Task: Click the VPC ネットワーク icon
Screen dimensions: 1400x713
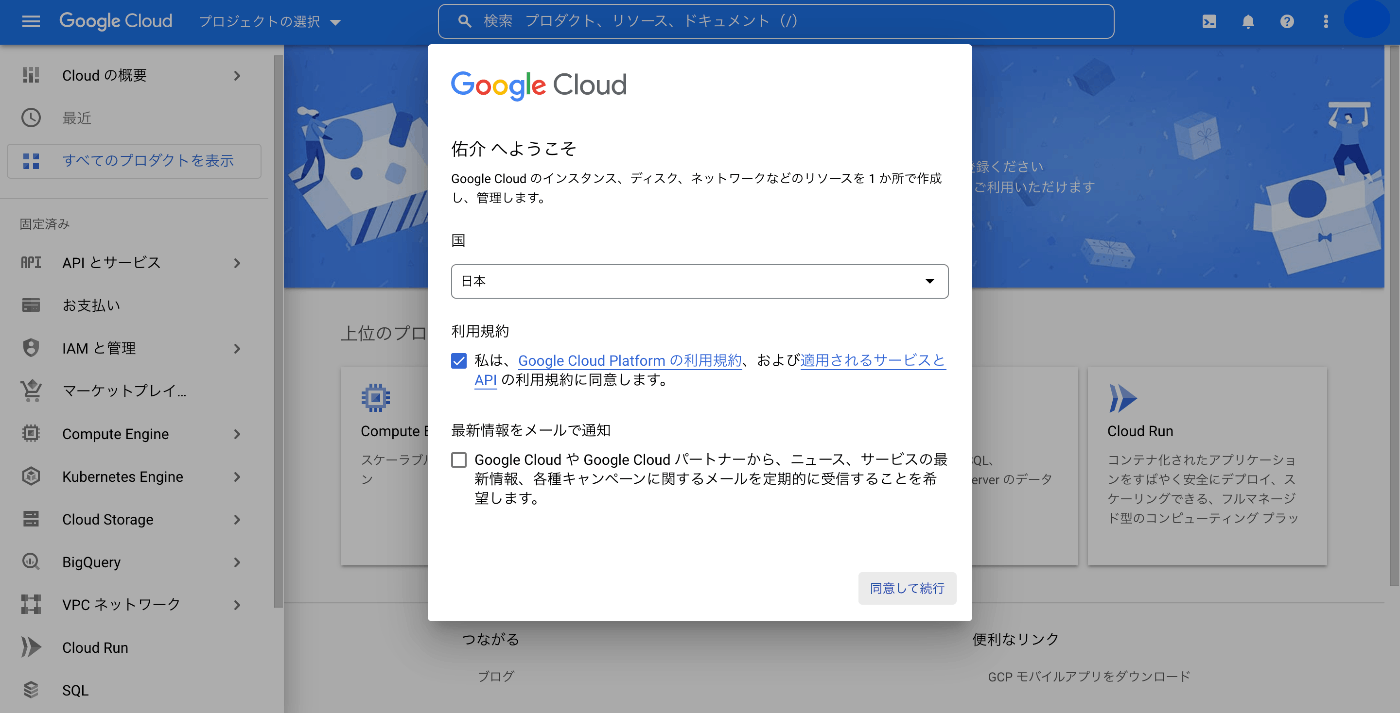Action: (x=31, y=605)
